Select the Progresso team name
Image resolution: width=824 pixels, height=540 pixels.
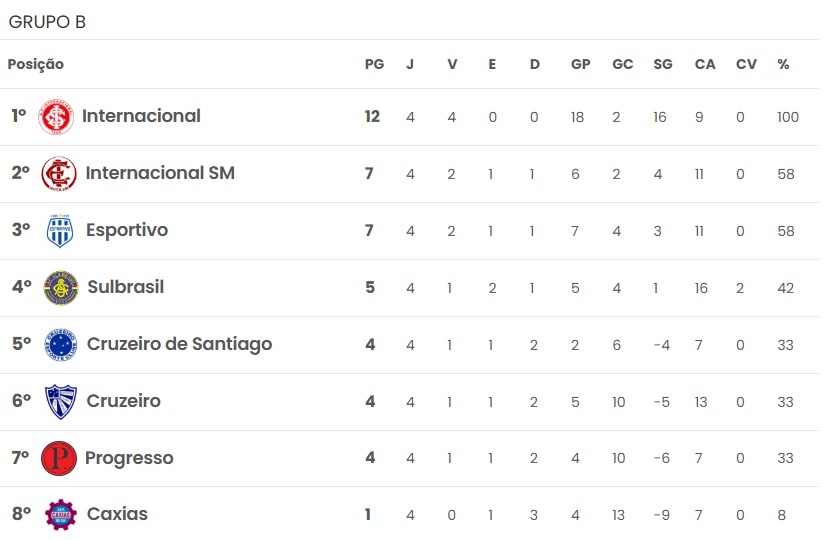[x=129, y=458]
